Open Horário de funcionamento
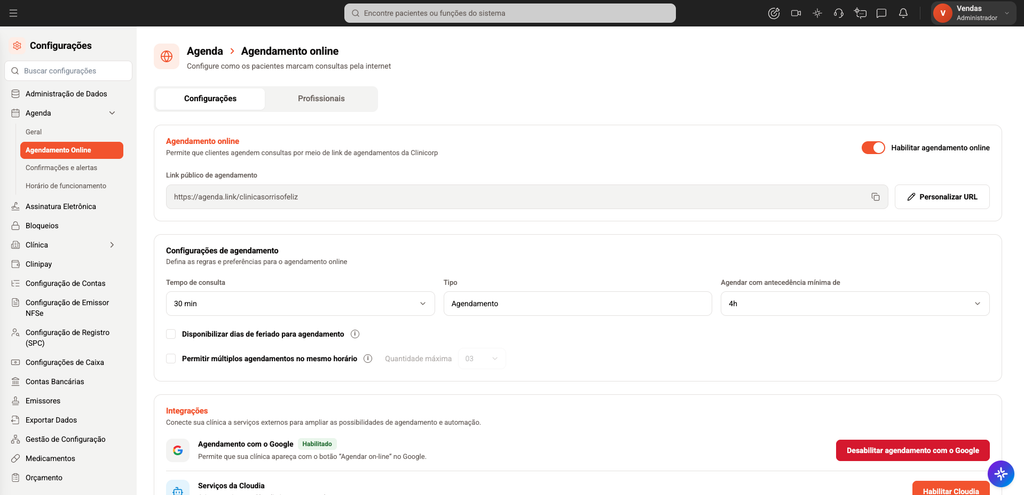This screenshot has width=1024, height=495. point(66,186)
